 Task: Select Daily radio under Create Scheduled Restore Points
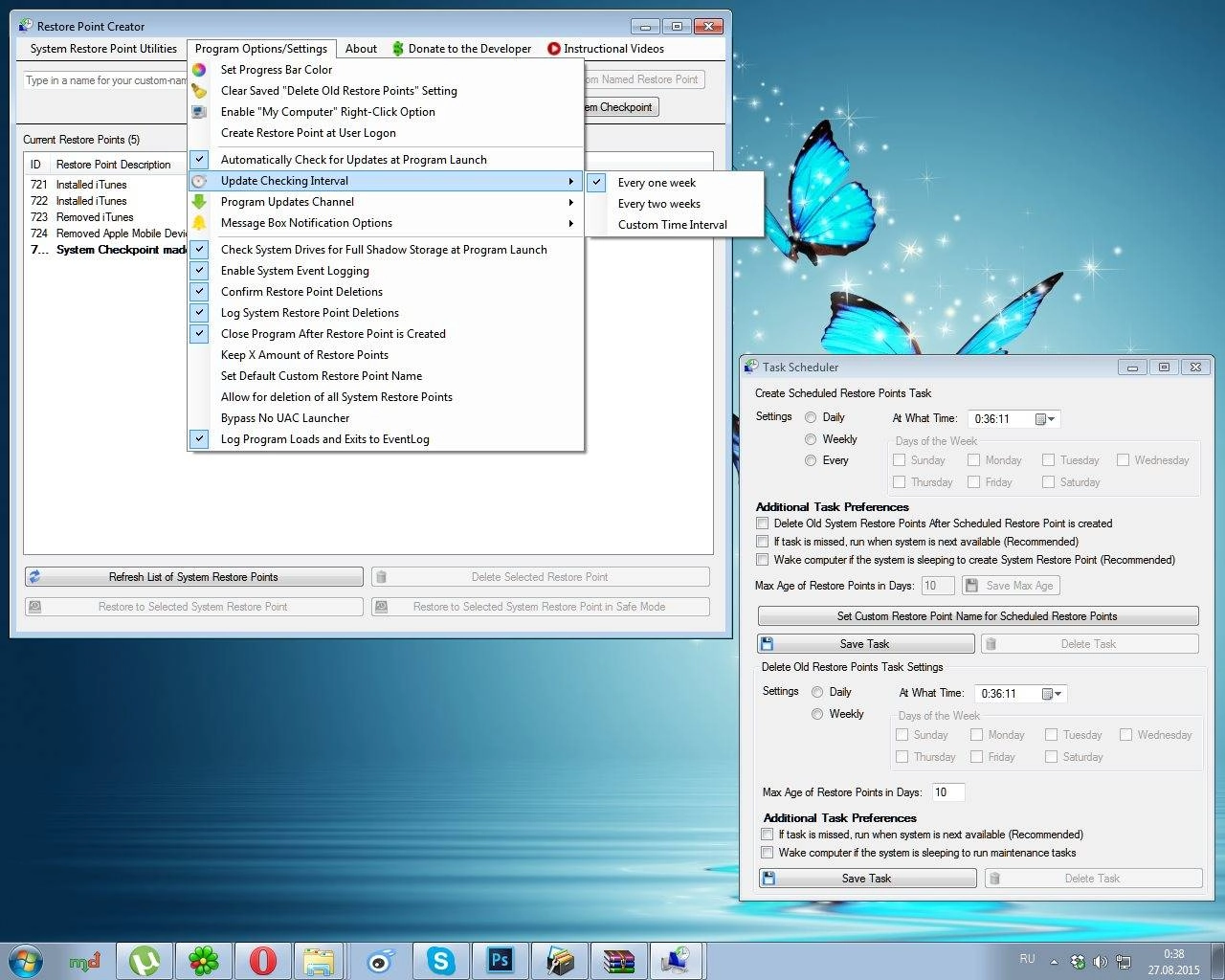811,417
